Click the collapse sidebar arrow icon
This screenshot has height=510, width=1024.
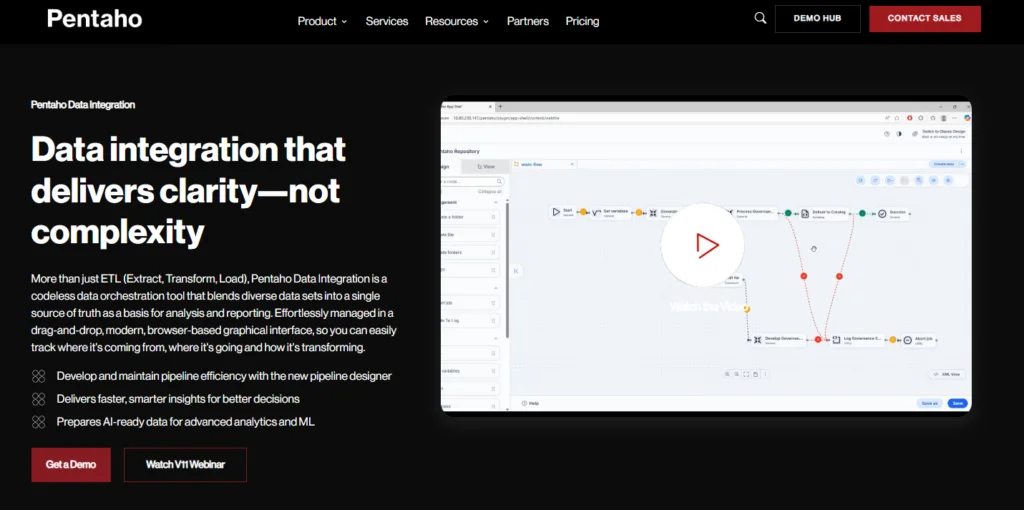[x=515, y=271]
